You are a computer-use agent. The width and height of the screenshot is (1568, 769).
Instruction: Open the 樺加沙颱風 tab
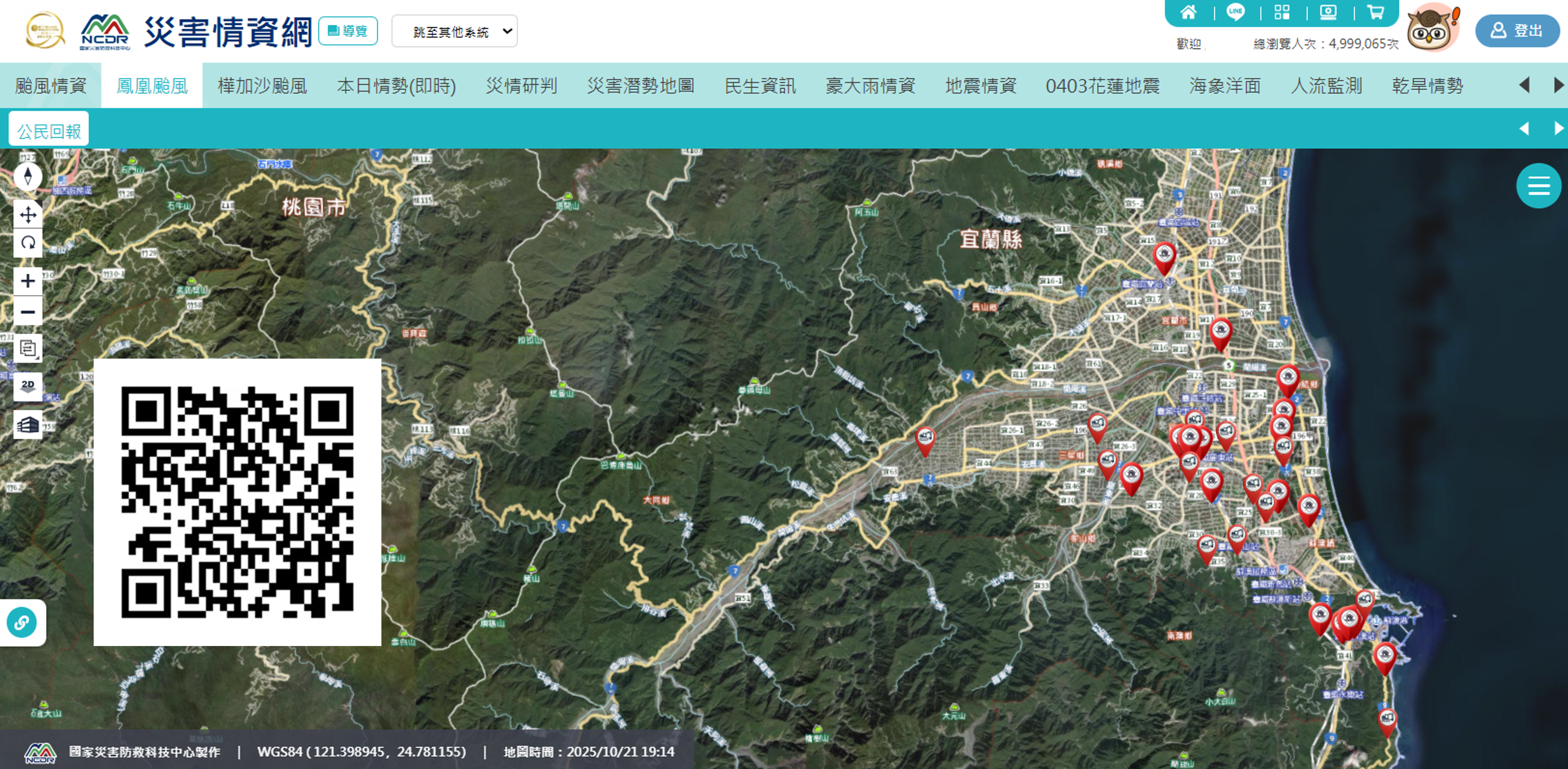pos(263,86)
